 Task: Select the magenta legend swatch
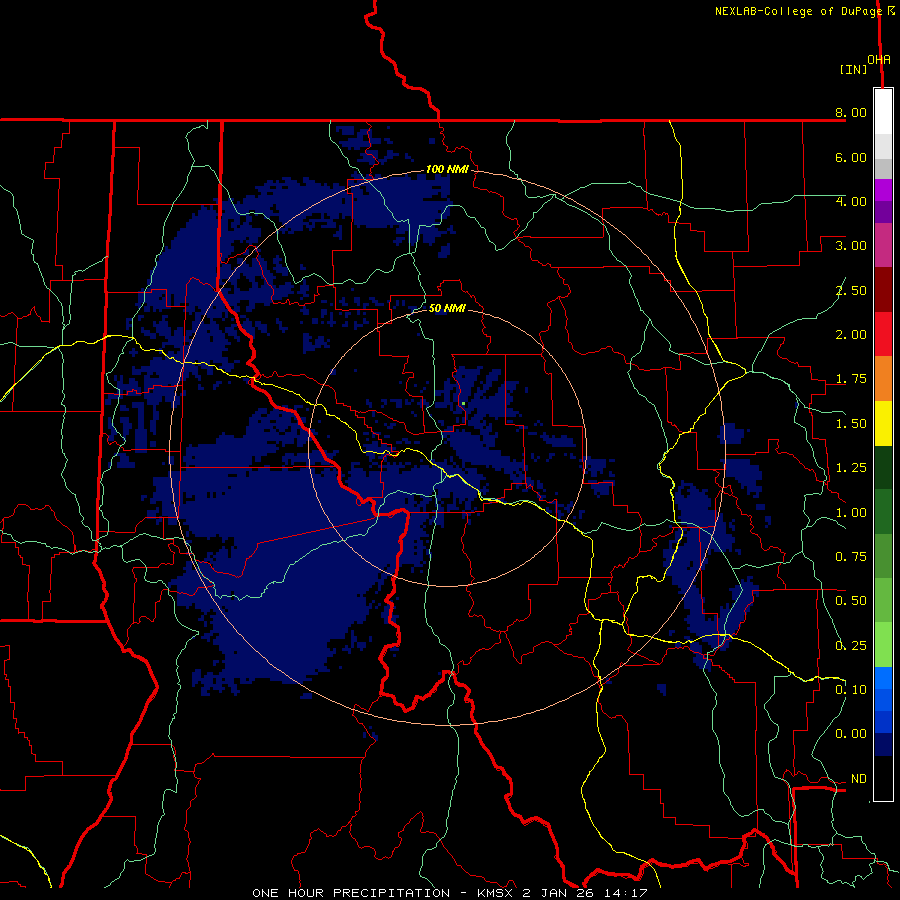click(883, 246)
